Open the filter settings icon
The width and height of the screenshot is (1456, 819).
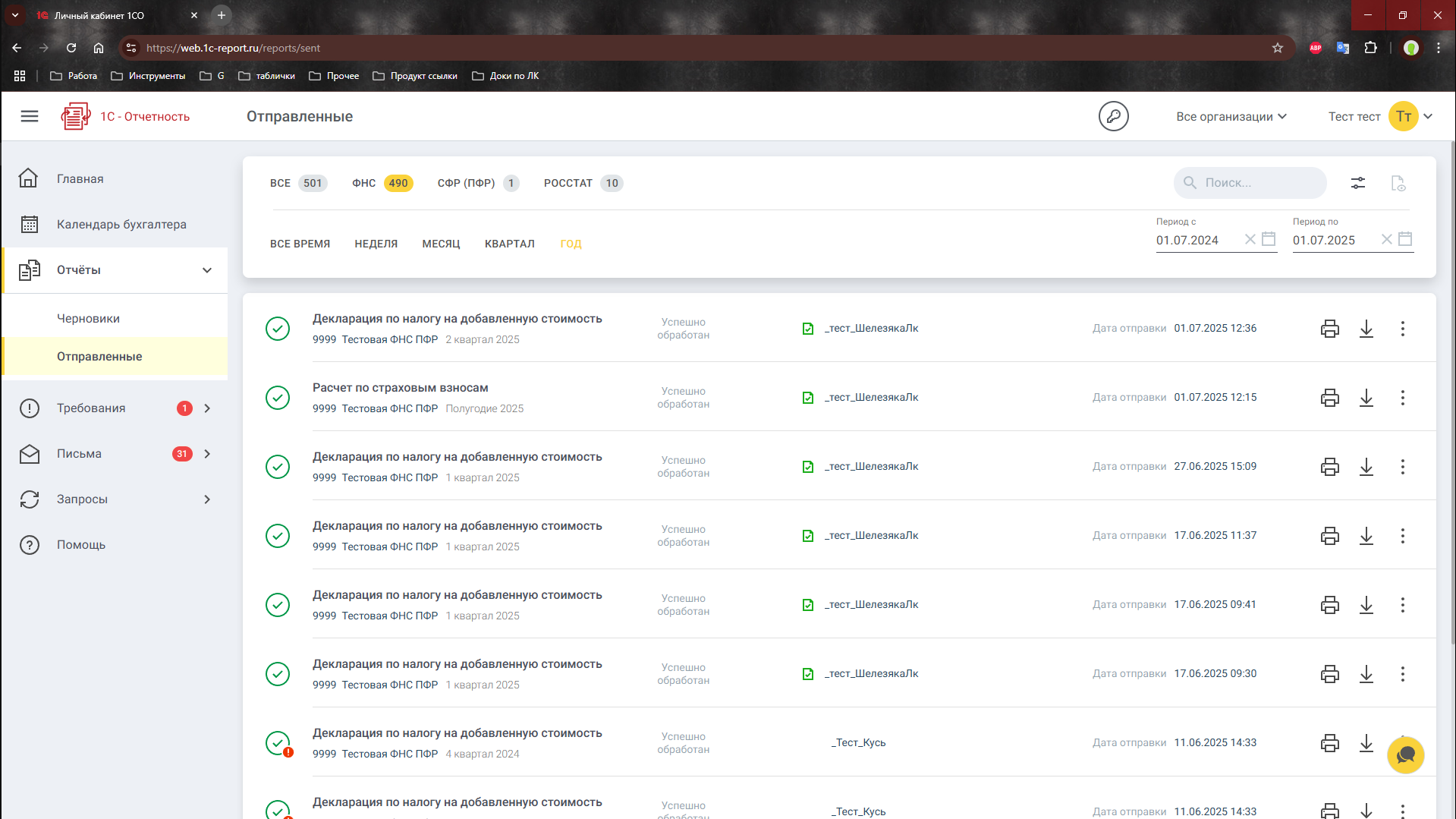tap(1357, 183)
